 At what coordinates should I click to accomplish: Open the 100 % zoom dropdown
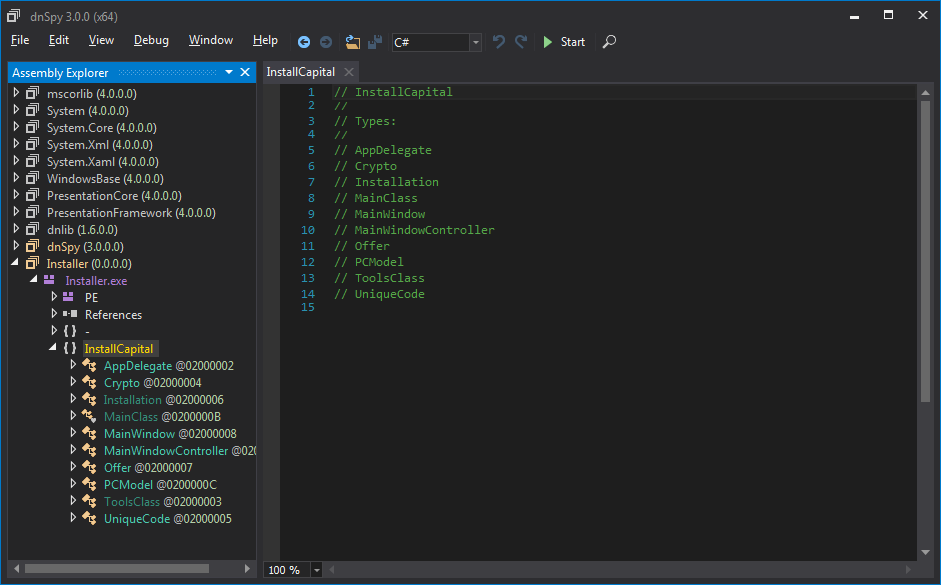coord(317,570)
